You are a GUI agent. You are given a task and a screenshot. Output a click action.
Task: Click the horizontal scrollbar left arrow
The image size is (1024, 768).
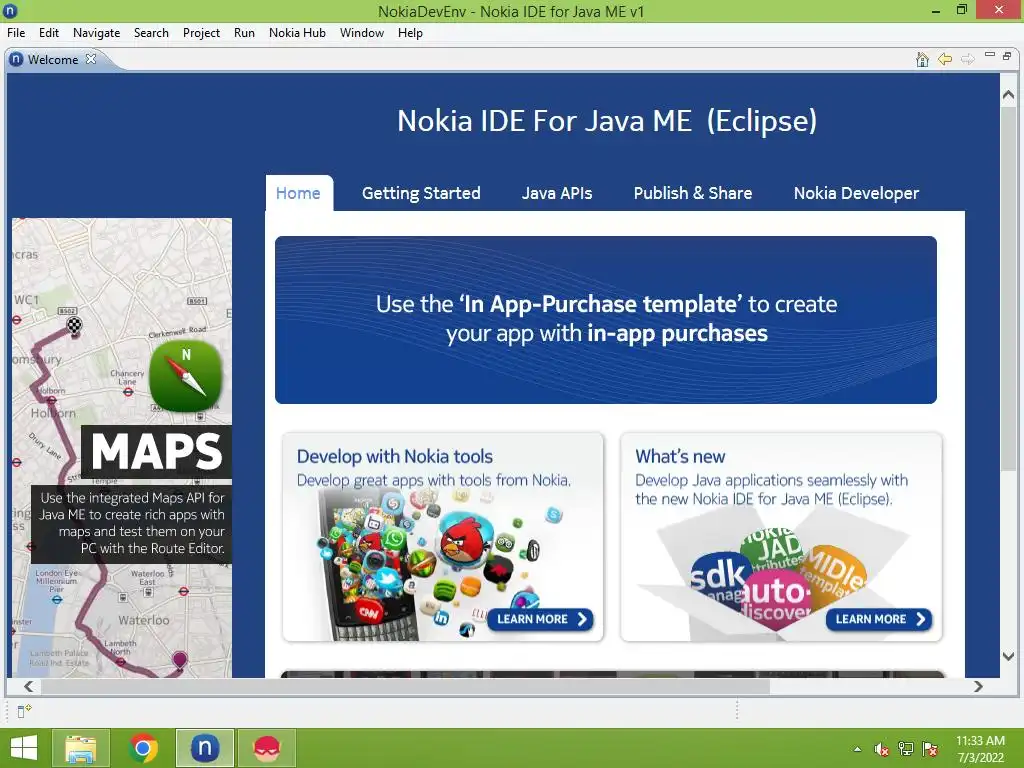coord(28,686)
